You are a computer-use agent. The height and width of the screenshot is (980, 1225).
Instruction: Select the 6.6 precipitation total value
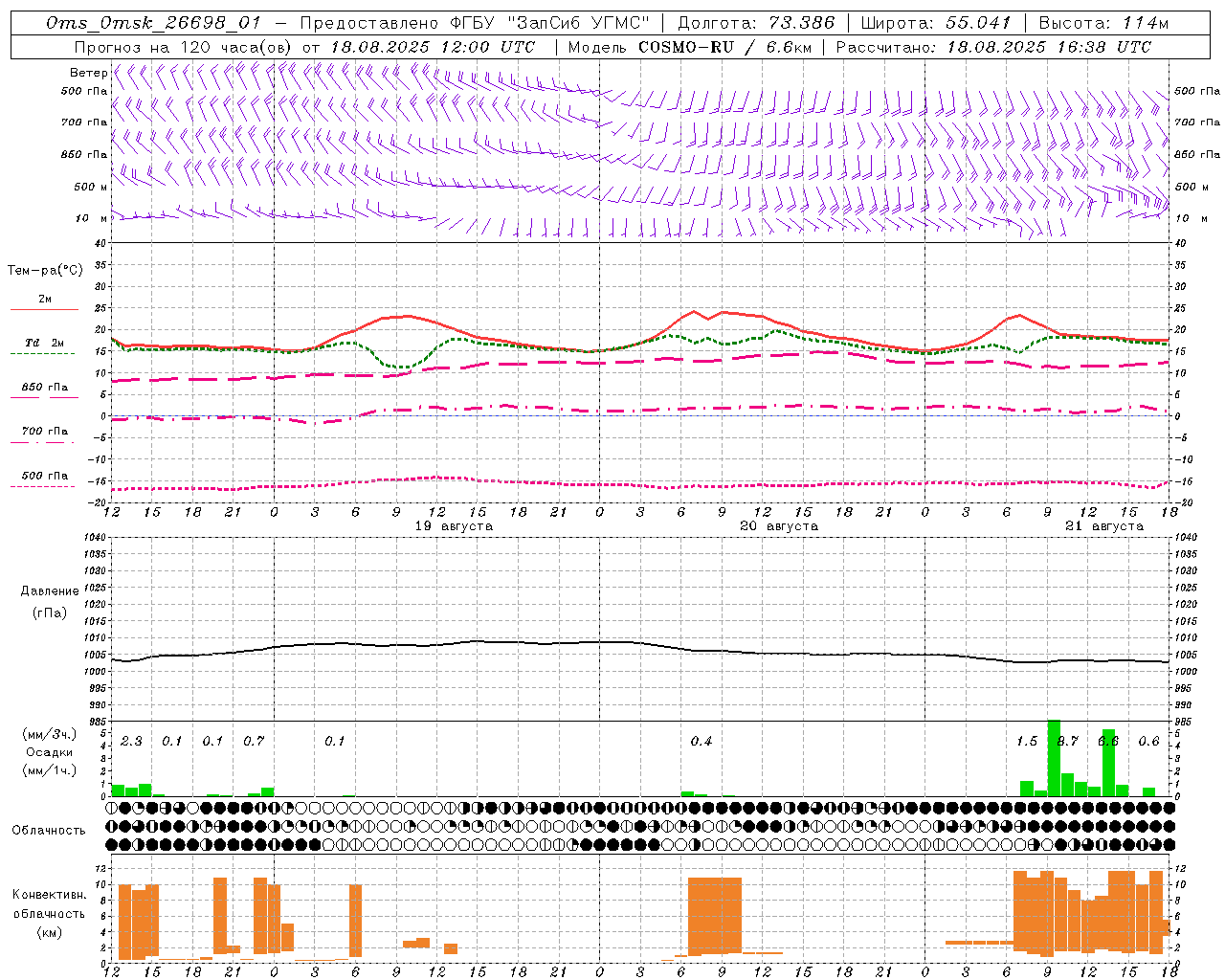click(1108, 741)
